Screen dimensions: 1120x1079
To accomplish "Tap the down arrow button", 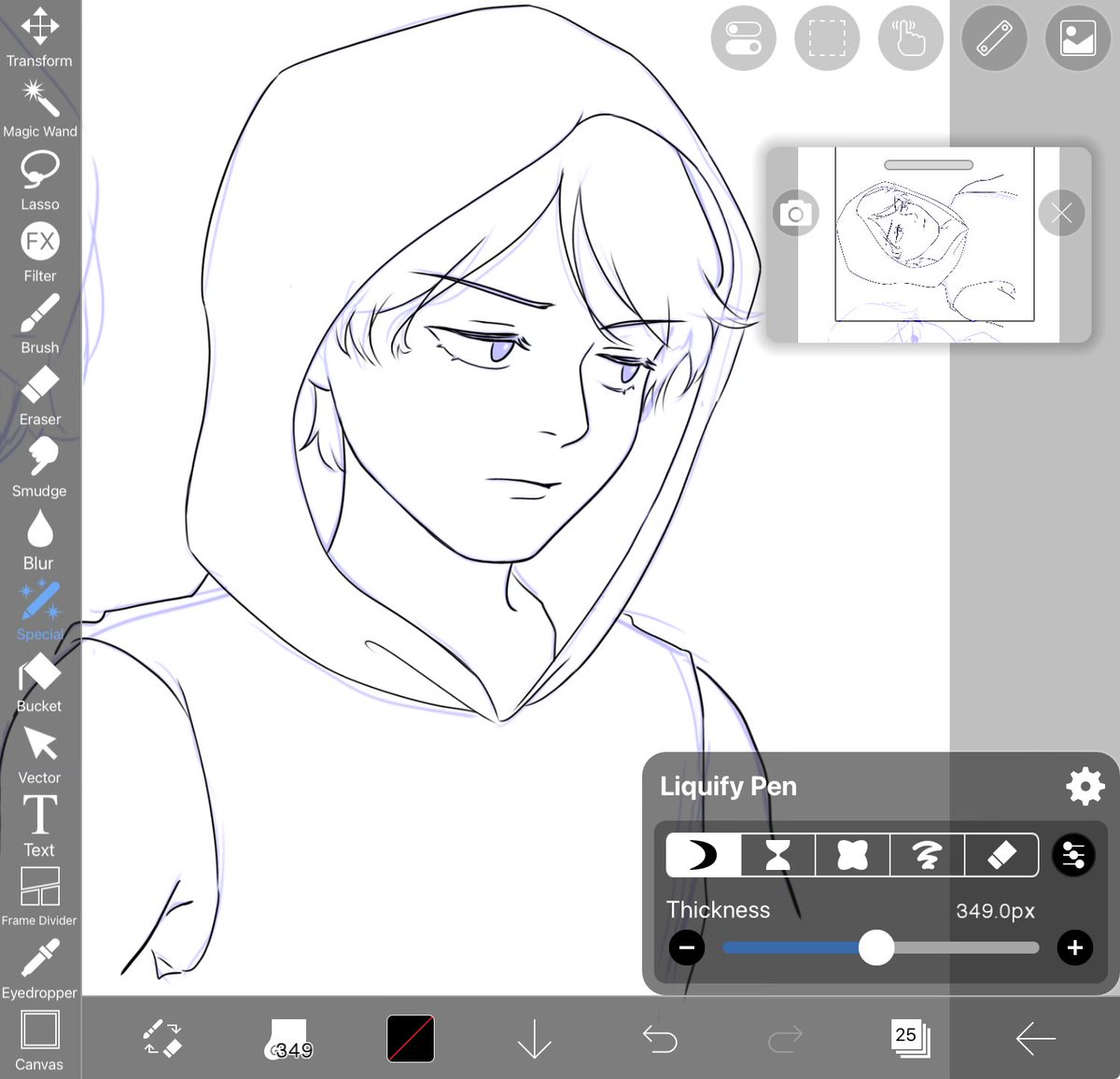I will tap(534, 1038).
